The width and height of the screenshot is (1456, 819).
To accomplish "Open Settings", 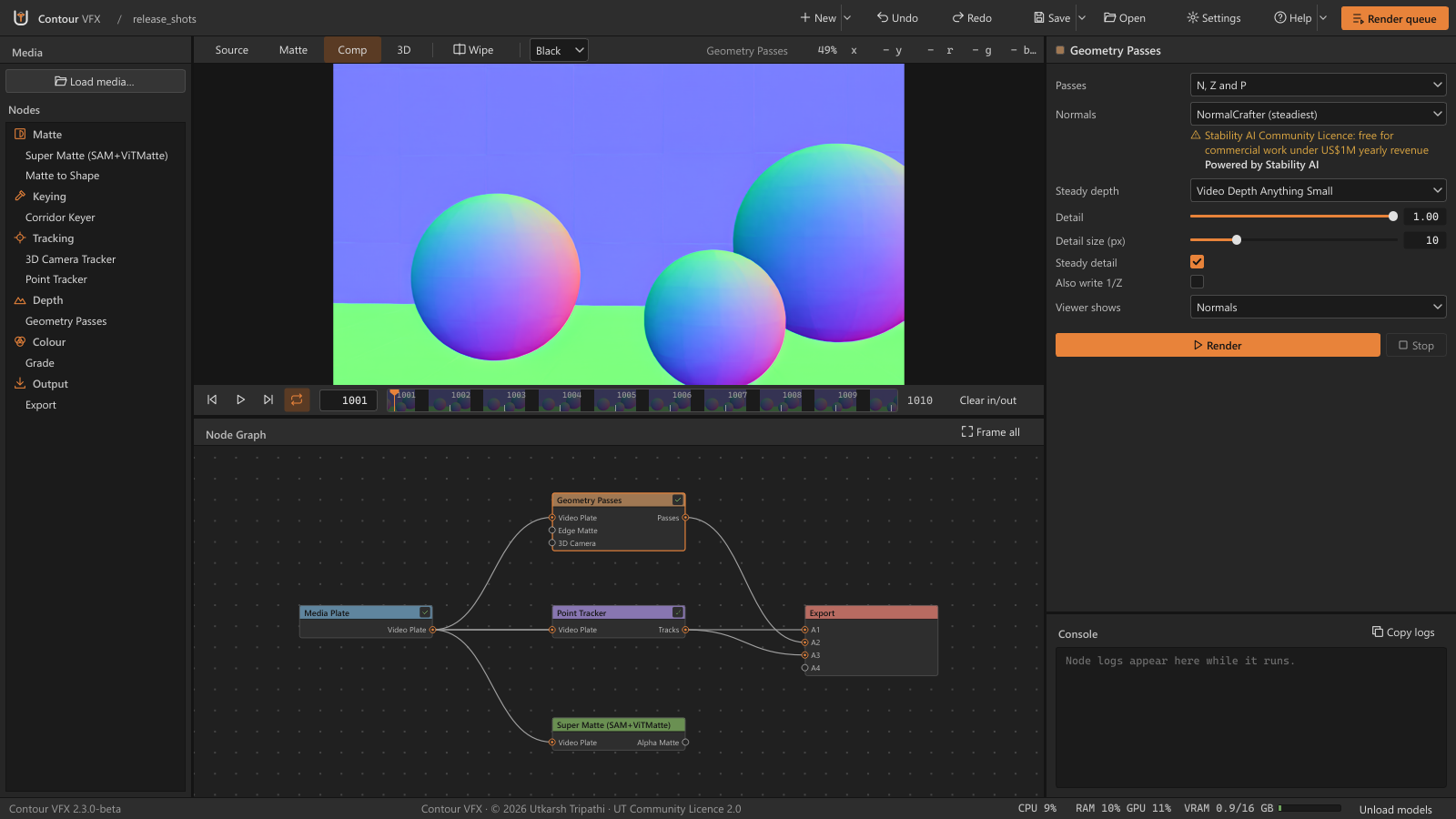I will [1214, 17].
